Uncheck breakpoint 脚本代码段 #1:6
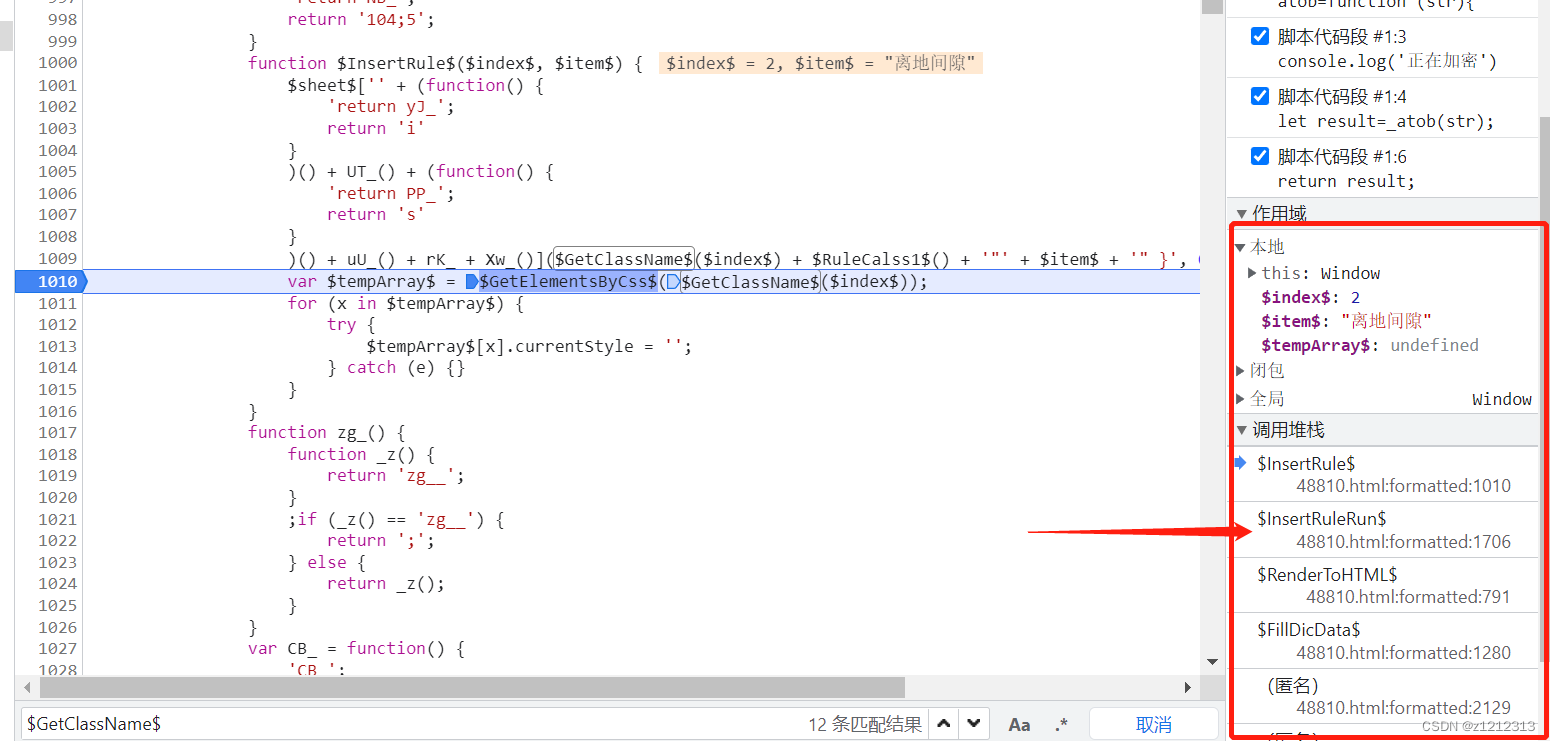 pyautogui.click(x=1260, y=157)
